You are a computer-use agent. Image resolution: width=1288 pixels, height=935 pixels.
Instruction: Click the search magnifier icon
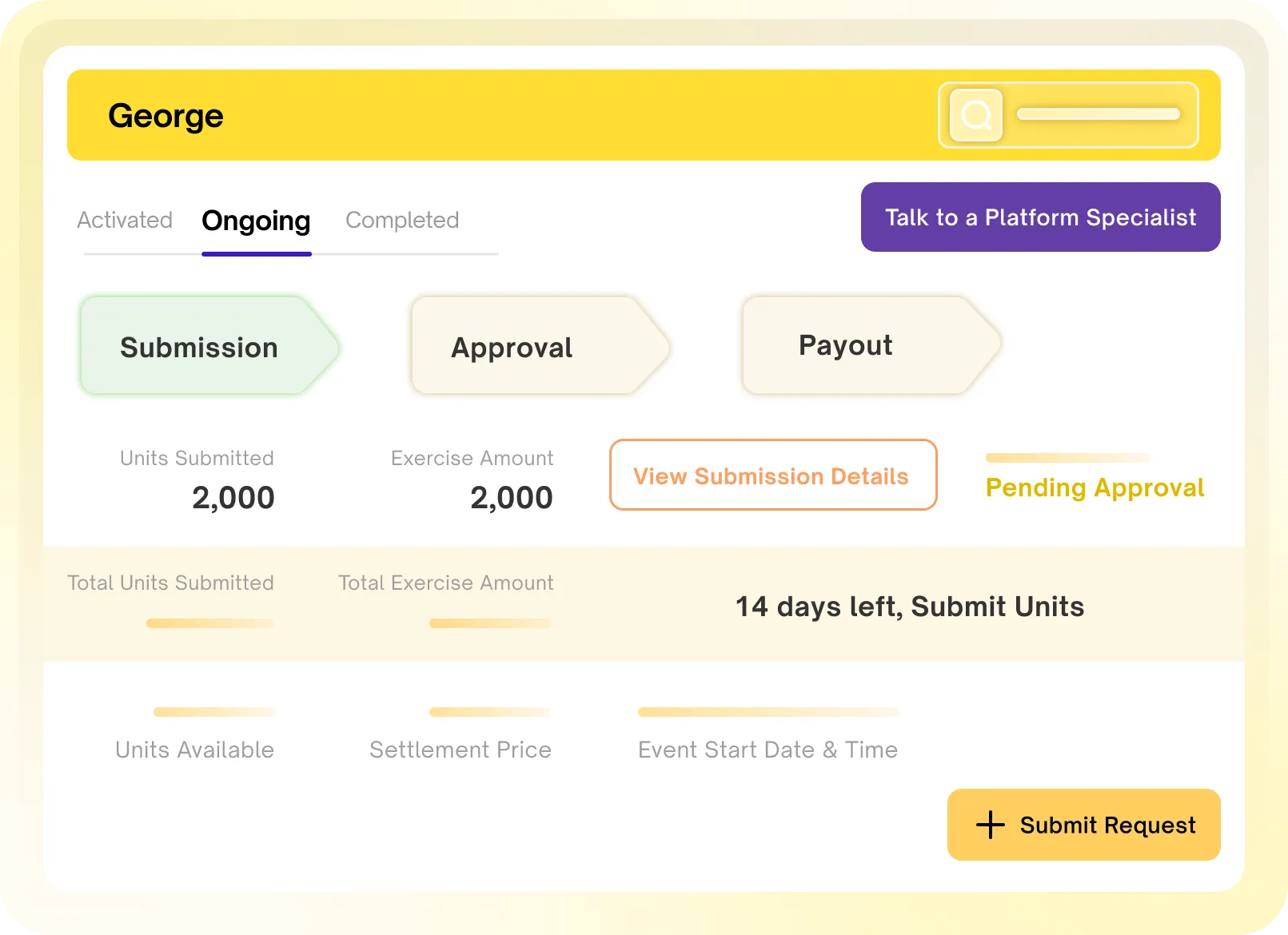coord(975,115)
